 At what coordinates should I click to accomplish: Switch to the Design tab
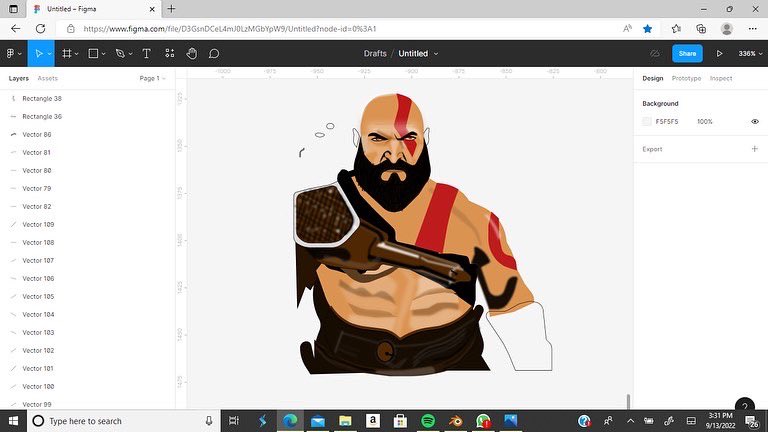pos(652,78)
